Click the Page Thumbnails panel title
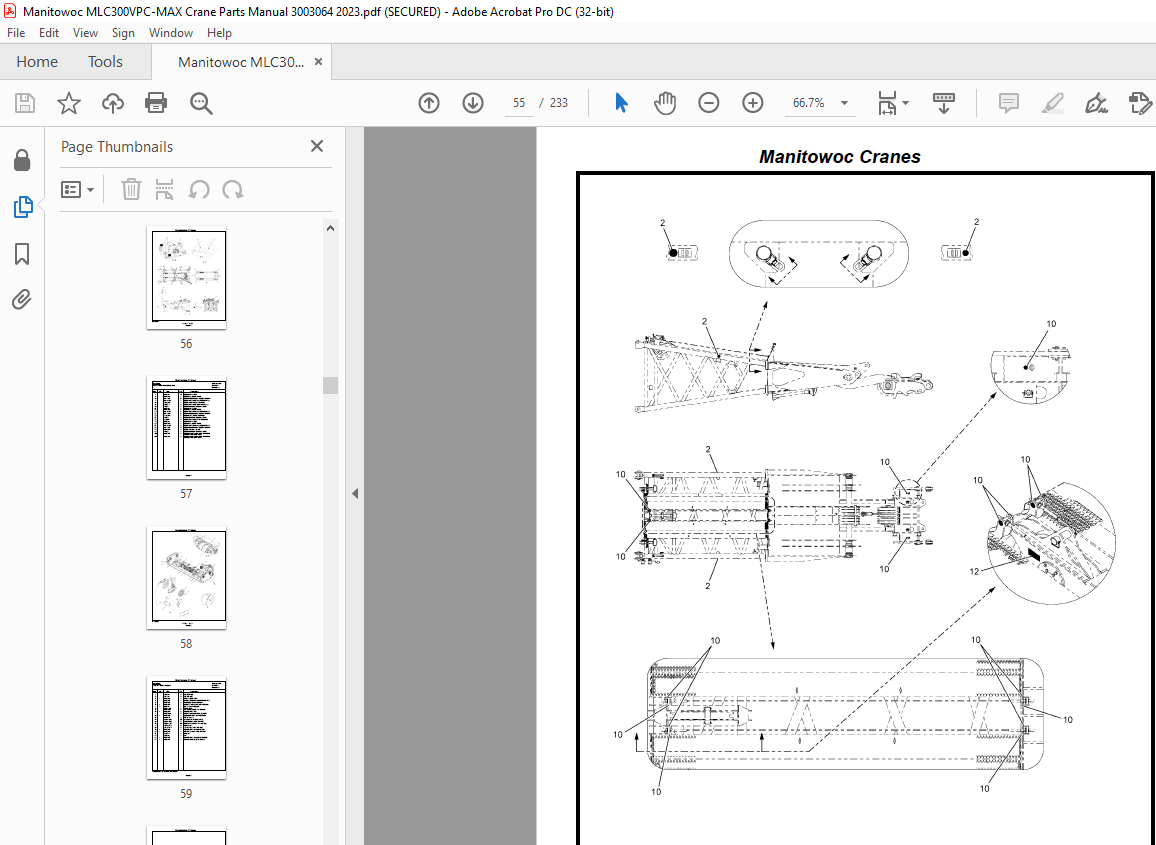This screenshot has height=845, width=1156. [x=116, y=147]
